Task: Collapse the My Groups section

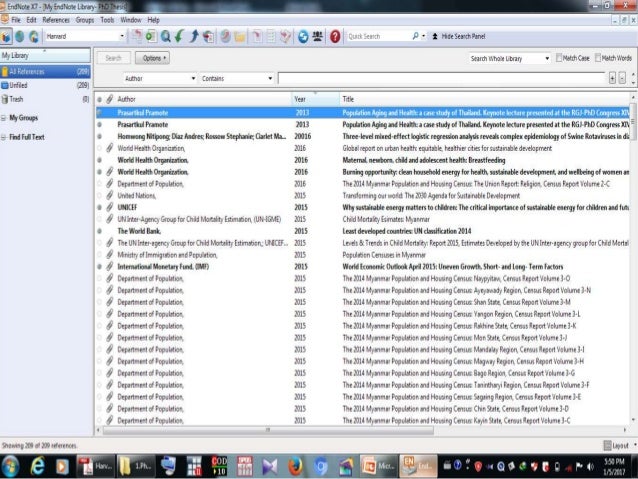Action: pyautogui.click(x=4, y=118)
